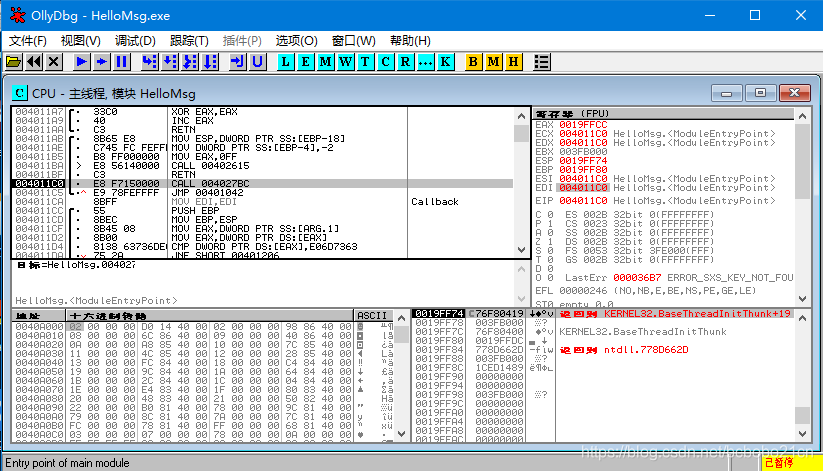Select EIP register value 004011C0
The width and height of the screenshot is (823, 471).
pyautogui.click(x=583, y=201)
